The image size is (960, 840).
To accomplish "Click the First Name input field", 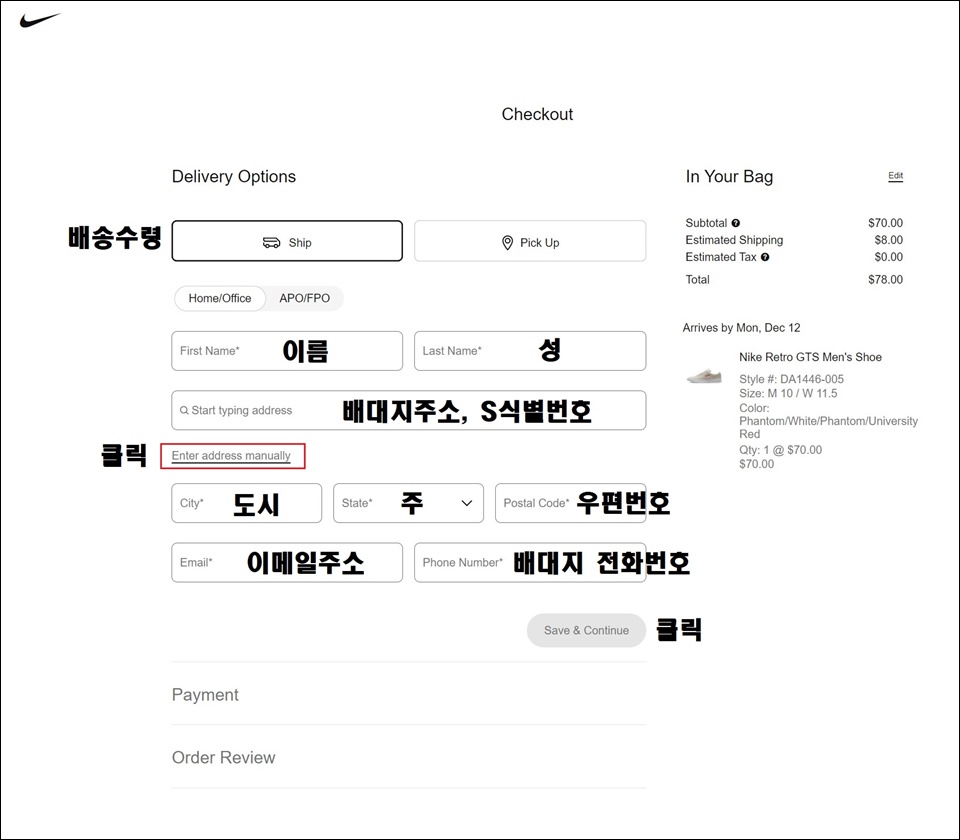I will pyautogui.click(x=287, y=351).
